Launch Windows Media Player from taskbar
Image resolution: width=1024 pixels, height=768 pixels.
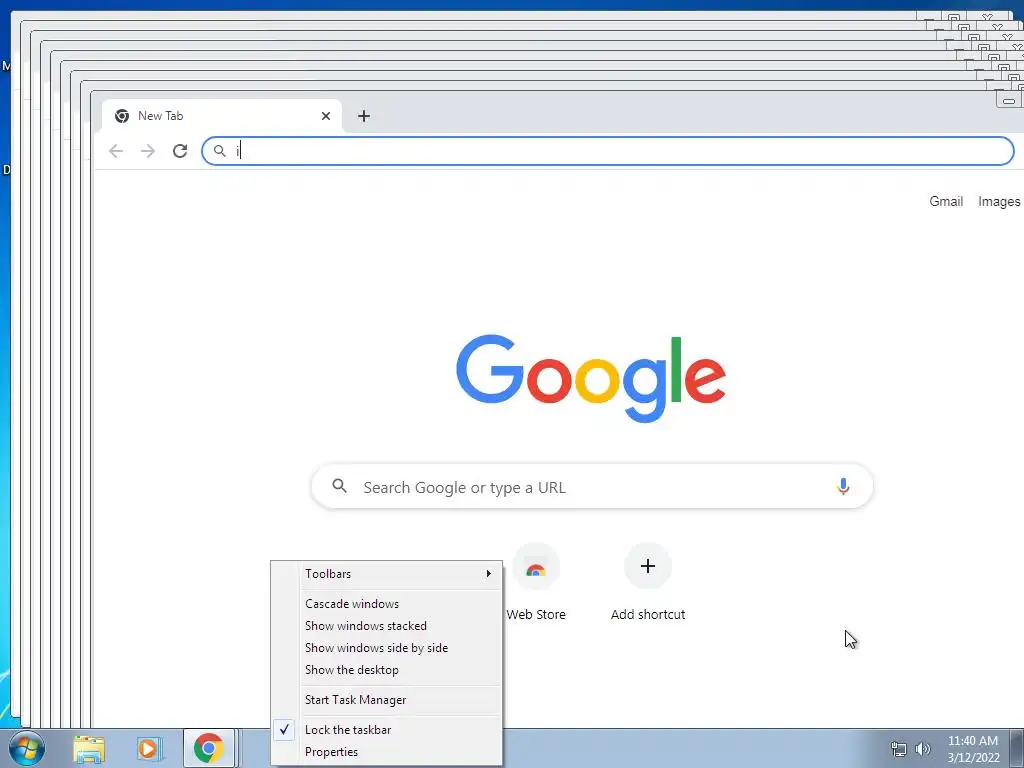pos(148,748)
